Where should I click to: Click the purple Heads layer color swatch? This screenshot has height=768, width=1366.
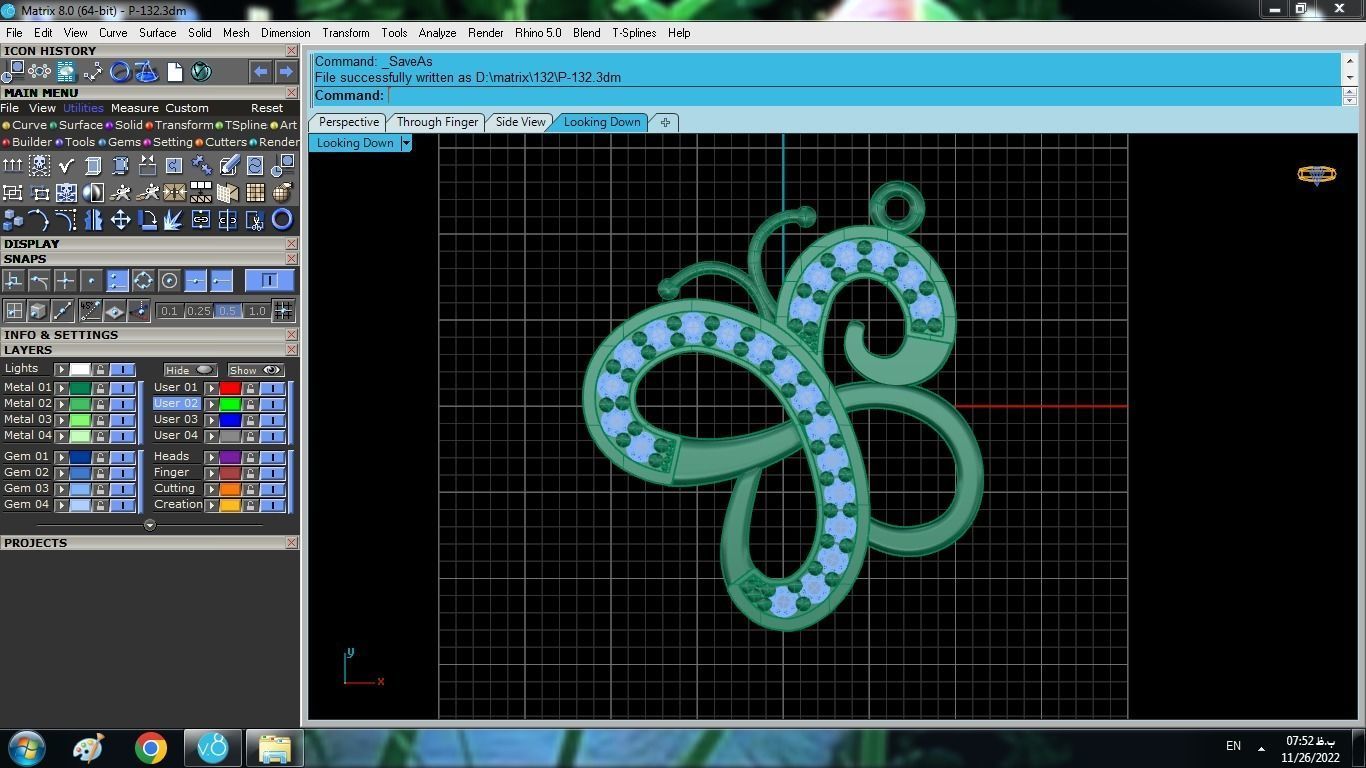[x=230, y=457]
